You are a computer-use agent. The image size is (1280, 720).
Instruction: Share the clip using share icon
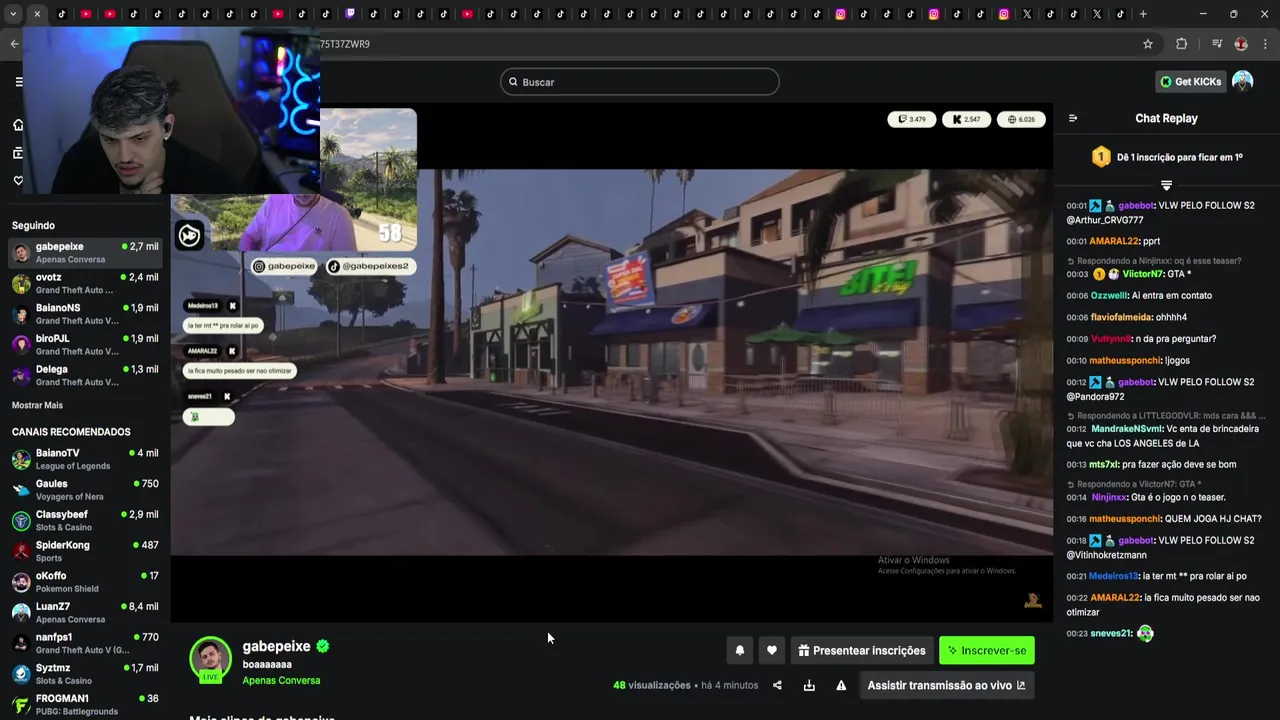pyautogui.click(x=778, y=685)
